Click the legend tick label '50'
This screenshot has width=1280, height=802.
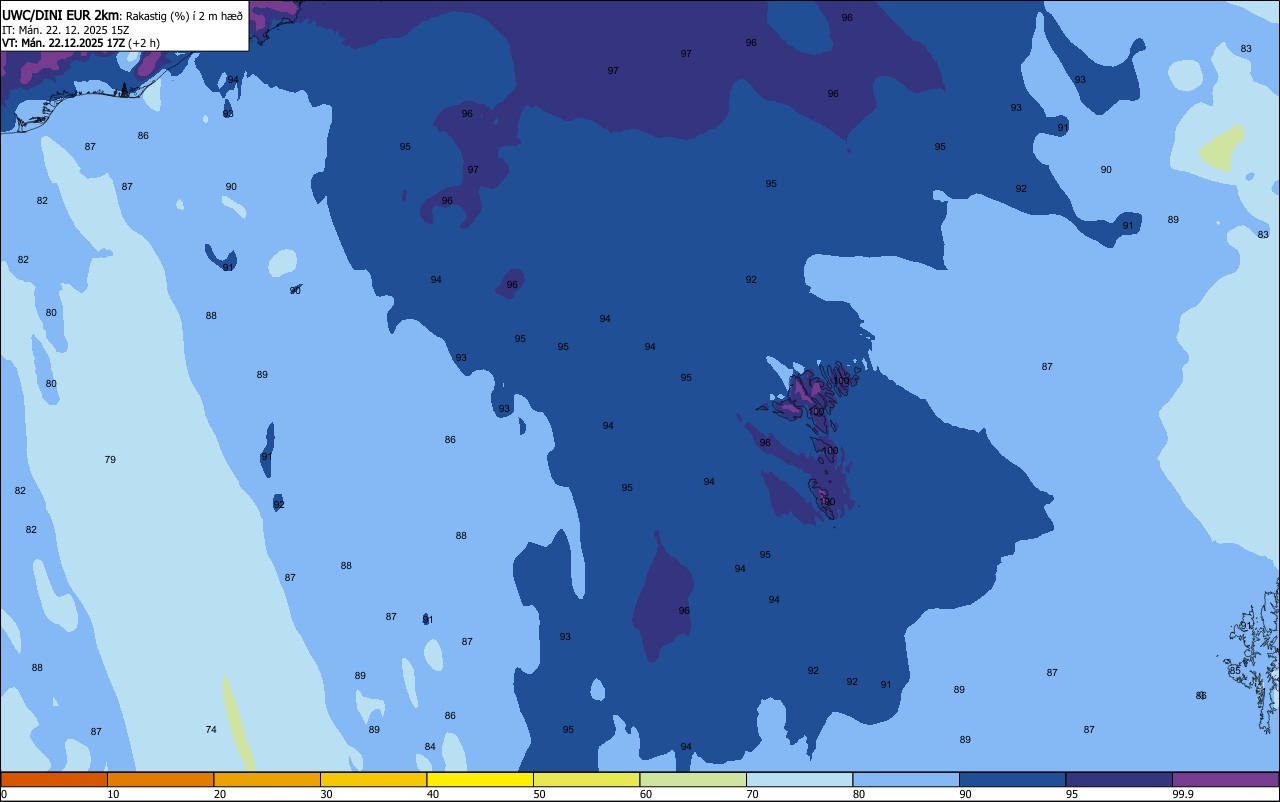click(x=539, y=794)
